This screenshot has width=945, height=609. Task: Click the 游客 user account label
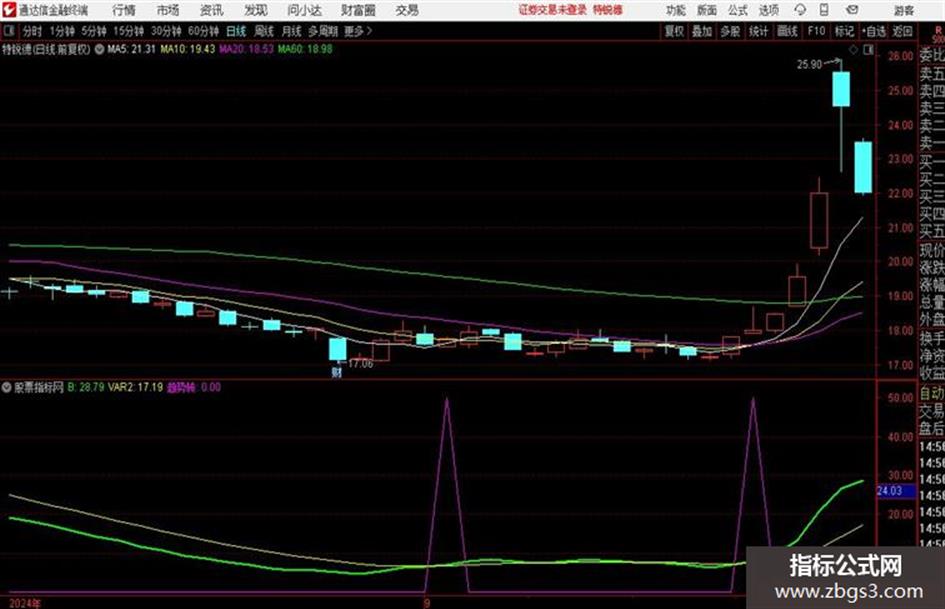pyautogui.click(x=904, y=10)
